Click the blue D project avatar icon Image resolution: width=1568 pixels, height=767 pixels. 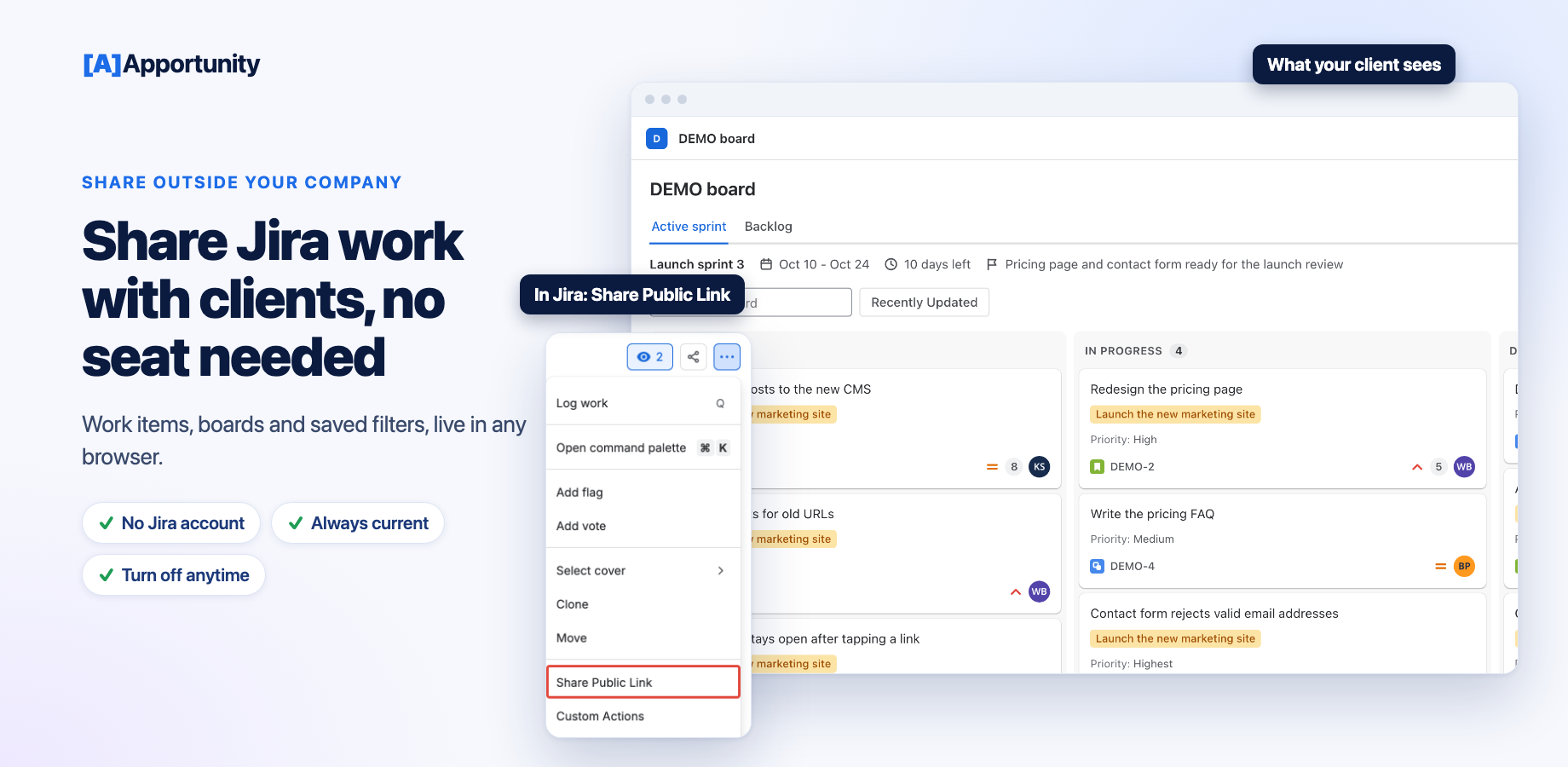pos(656,139)
